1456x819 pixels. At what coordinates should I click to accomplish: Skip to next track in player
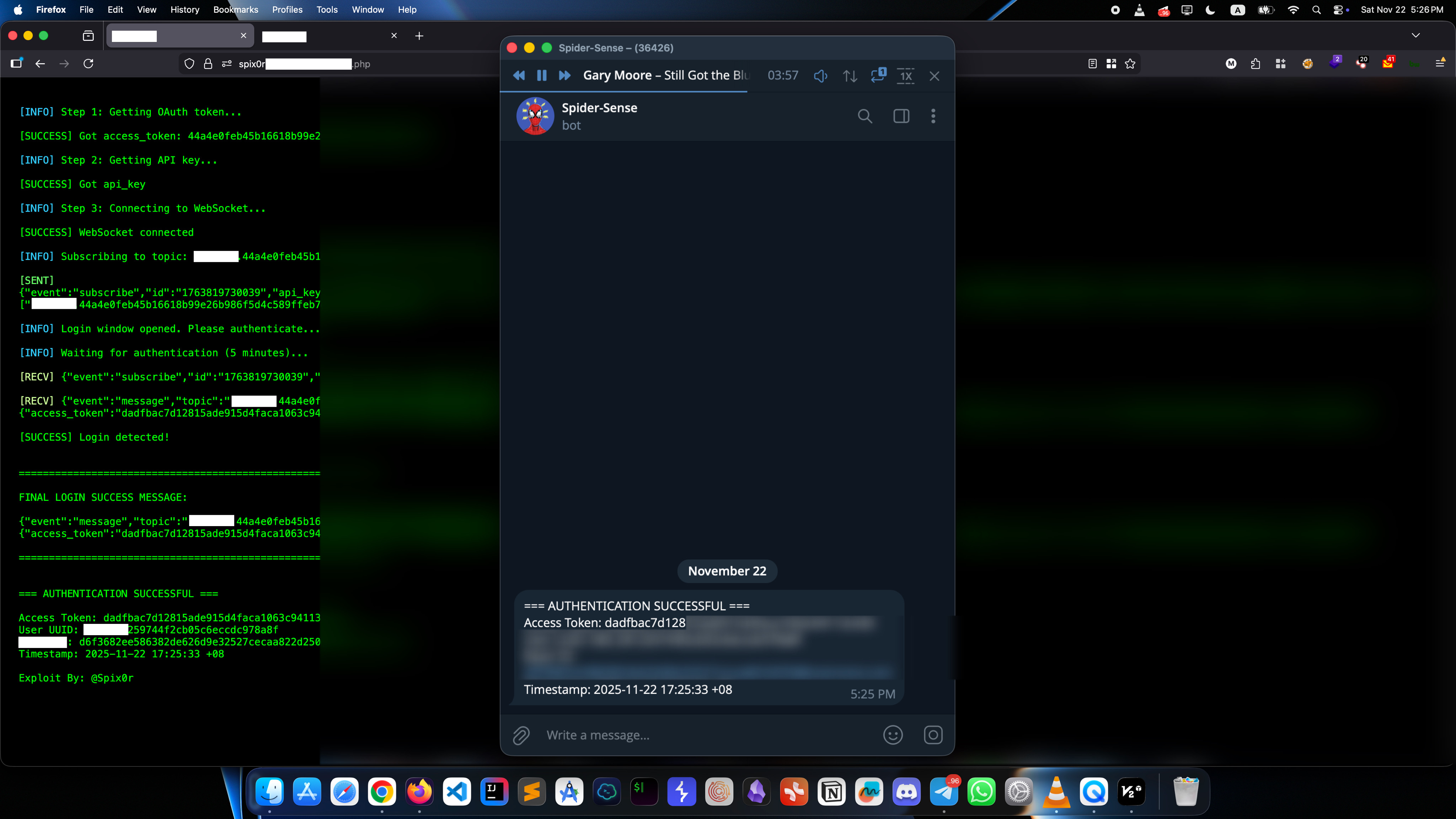[x=564, y=76]
